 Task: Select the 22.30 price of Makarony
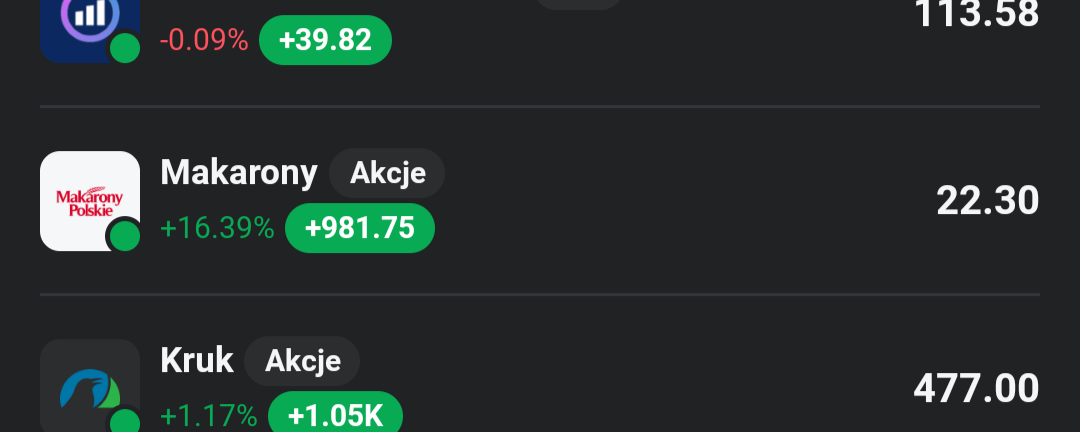(x=987, y=202)
